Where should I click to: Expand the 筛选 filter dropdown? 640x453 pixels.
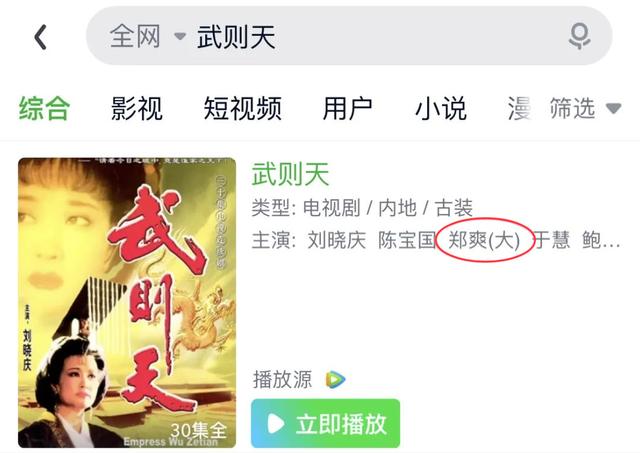pyautogui.click(x=585, y=108)
